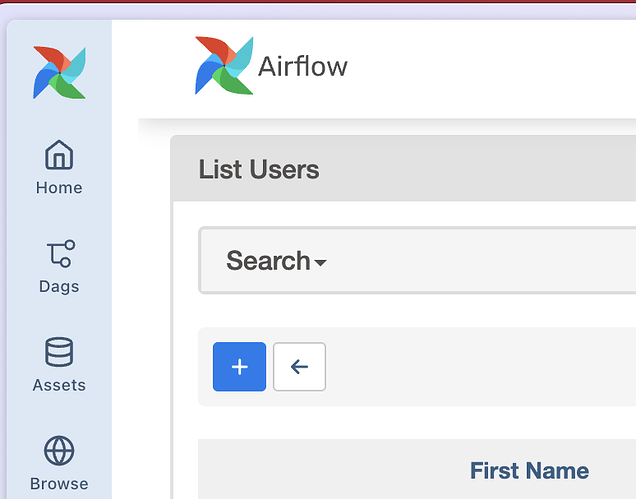Sort by the First Name column header

pos(529,471)
